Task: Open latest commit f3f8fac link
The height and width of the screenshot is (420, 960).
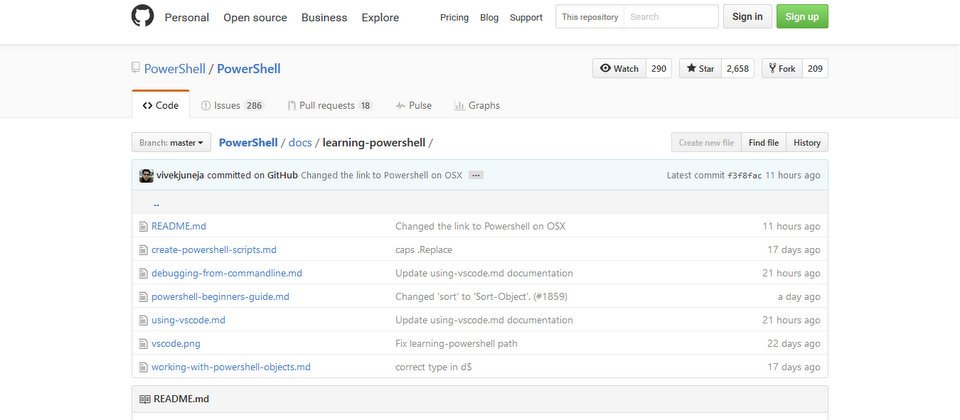Action: point(744,176)
